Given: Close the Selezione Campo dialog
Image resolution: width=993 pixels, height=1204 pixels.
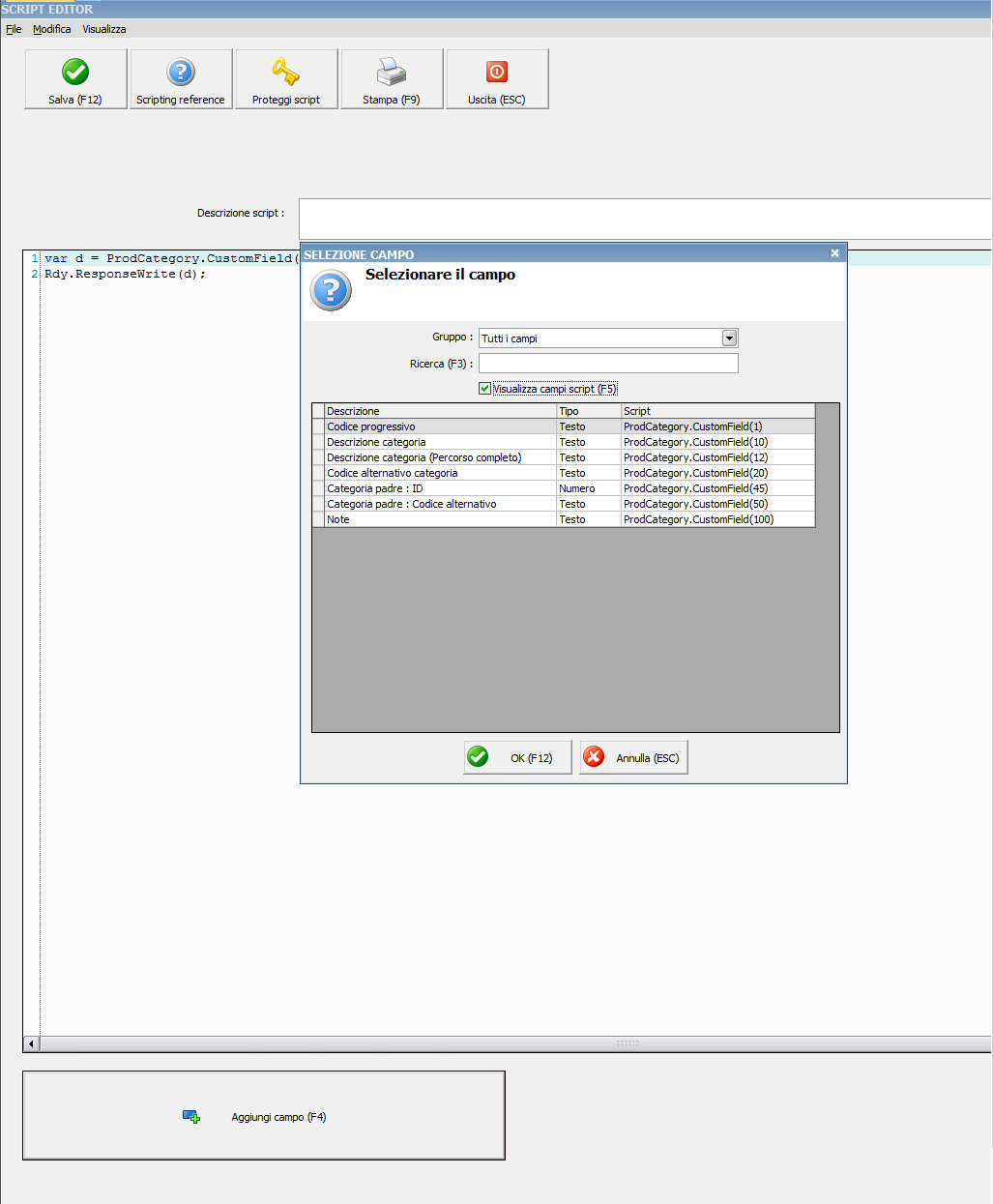Looking at the screenshot, I should (x=834, y=253).
